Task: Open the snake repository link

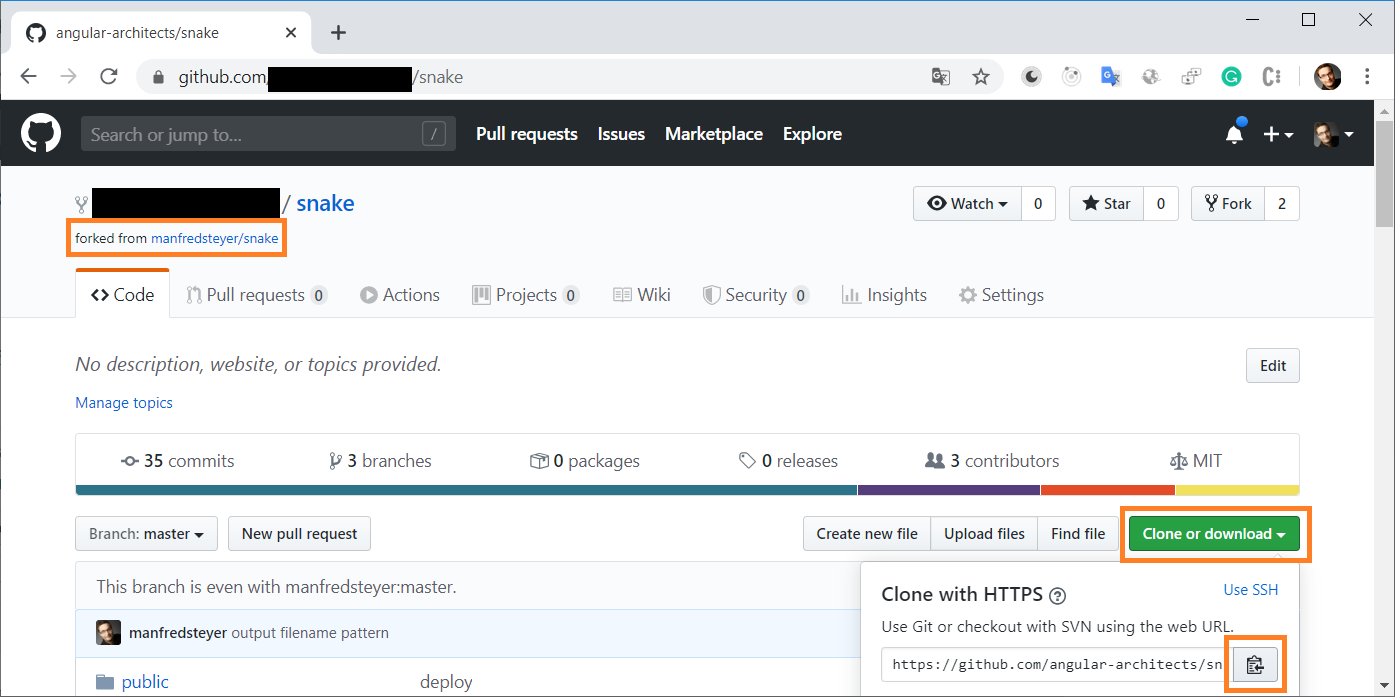Action: point(325,203)
